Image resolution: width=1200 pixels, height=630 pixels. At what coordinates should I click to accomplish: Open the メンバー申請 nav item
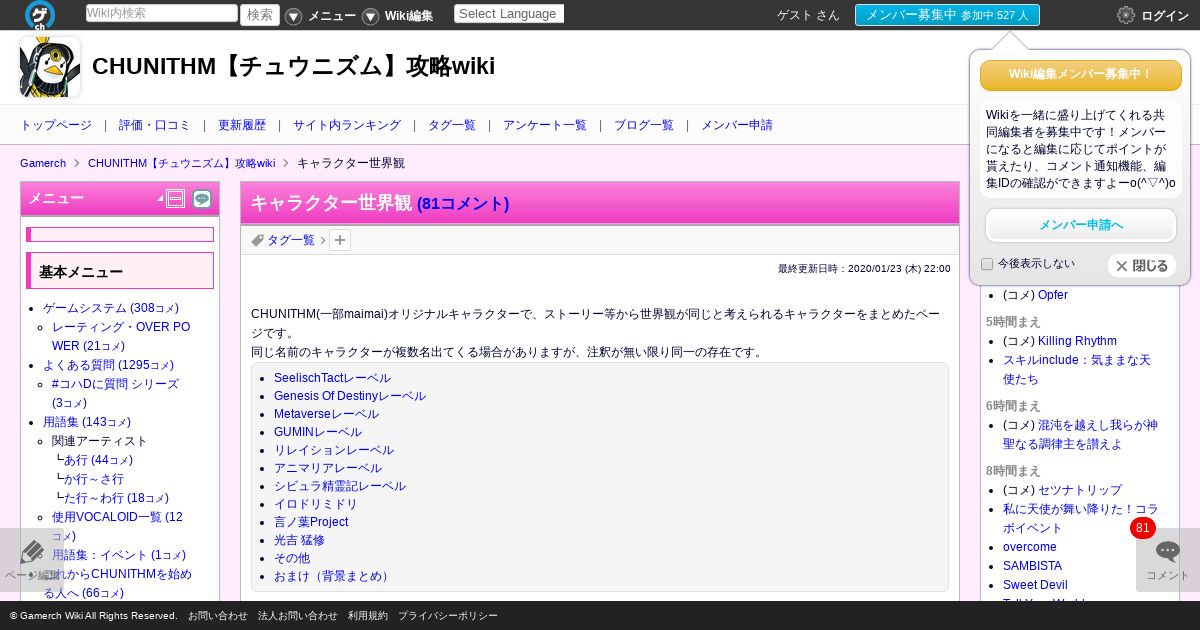tap(737, 125)
